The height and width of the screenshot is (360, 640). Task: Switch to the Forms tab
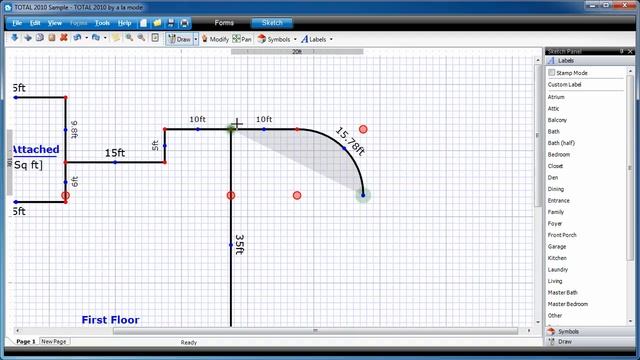coord(224,23)
